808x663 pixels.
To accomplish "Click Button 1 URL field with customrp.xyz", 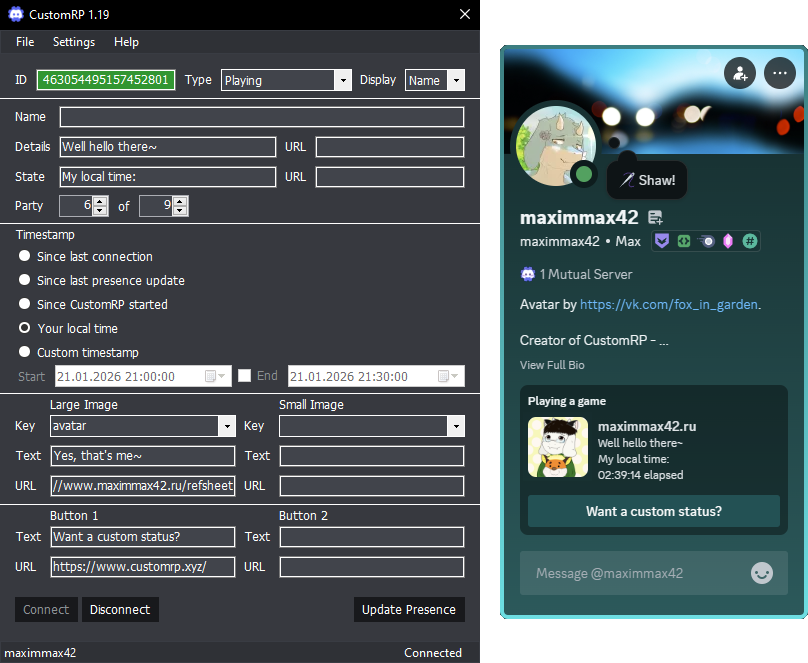I will (143, 567).
